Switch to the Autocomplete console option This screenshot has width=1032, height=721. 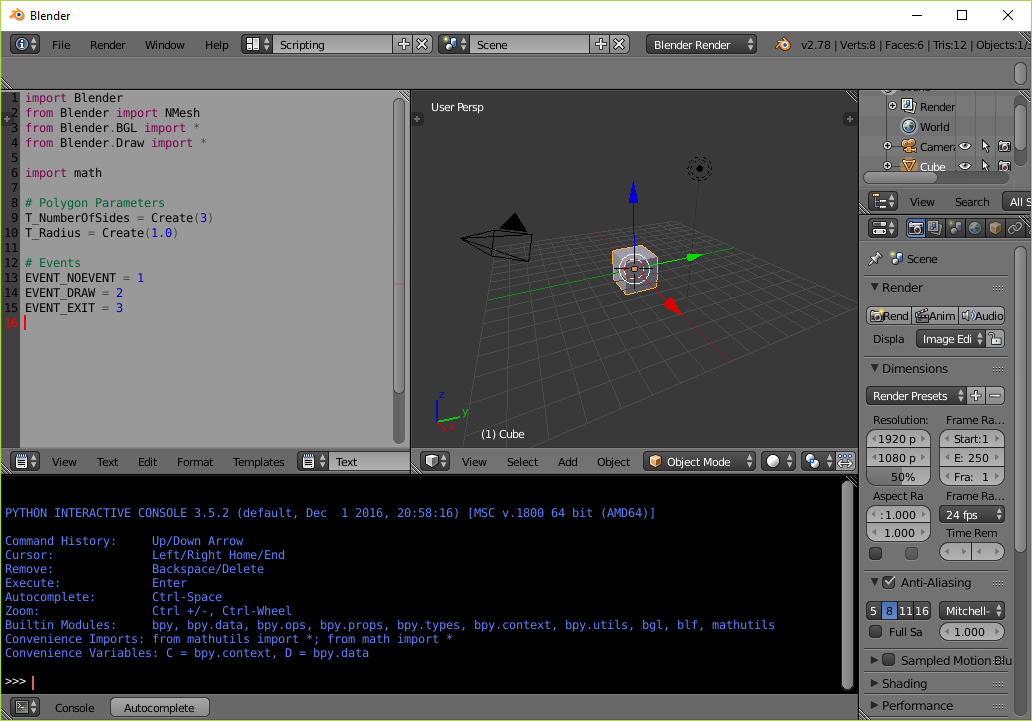(x=159, y=707)
